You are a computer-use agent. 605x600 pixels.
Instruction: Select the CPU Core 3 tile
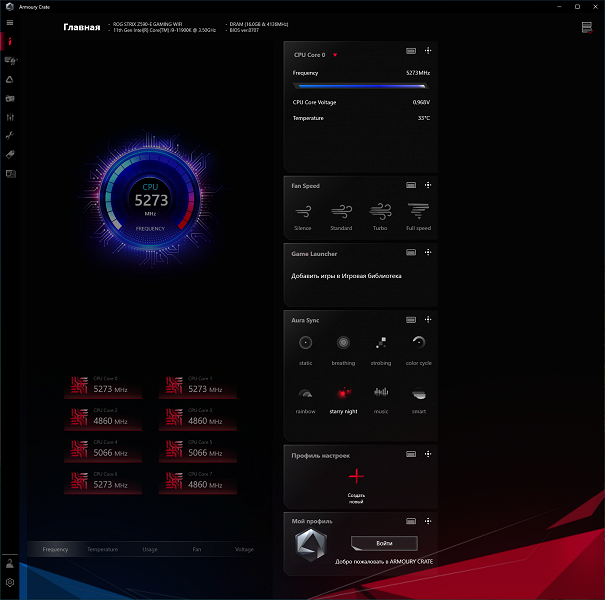pyautogui.click(x=198, y=417)
